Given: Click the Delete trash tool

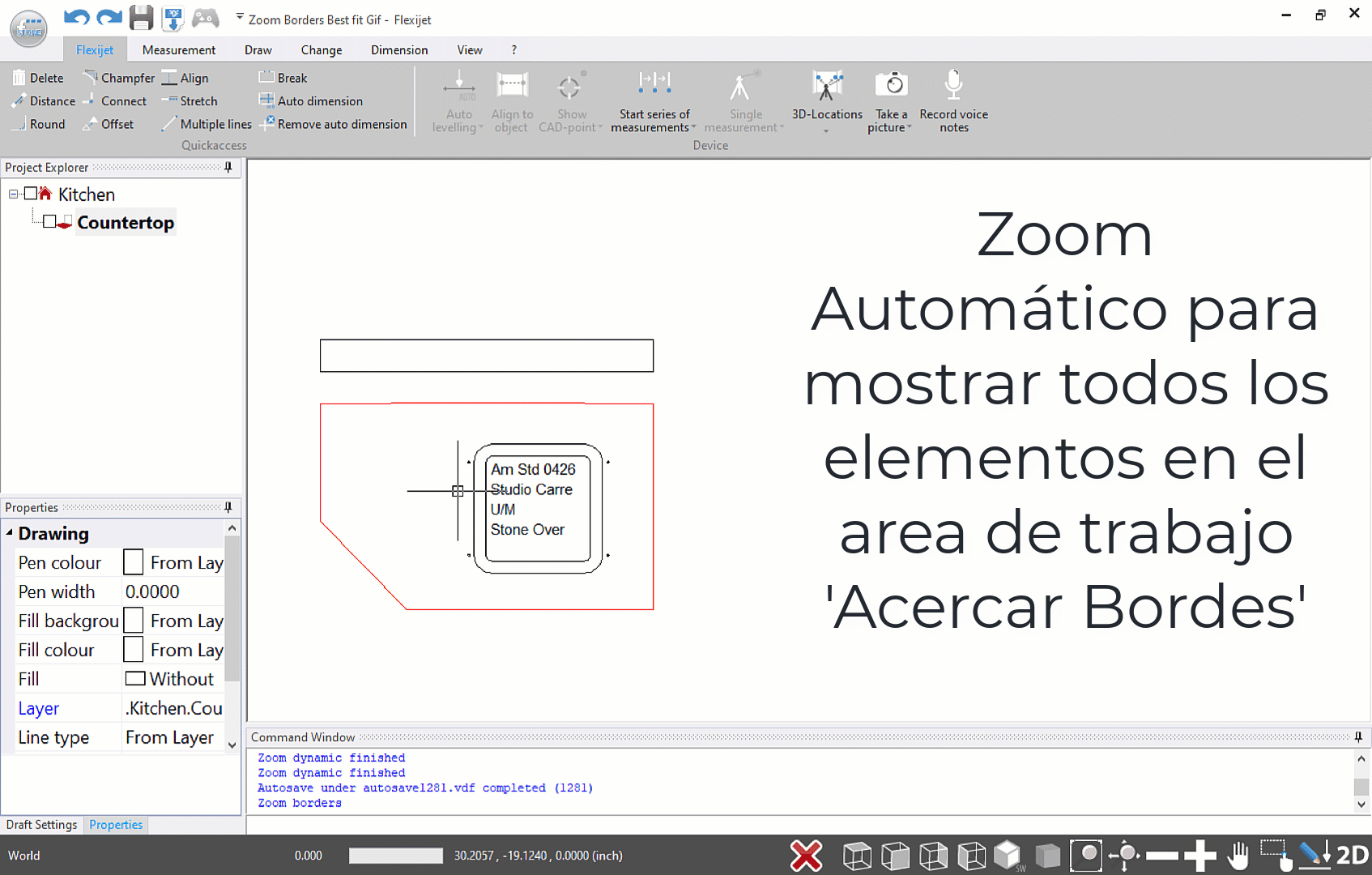Looking at the screenshot, I should (x=38, y=78).
